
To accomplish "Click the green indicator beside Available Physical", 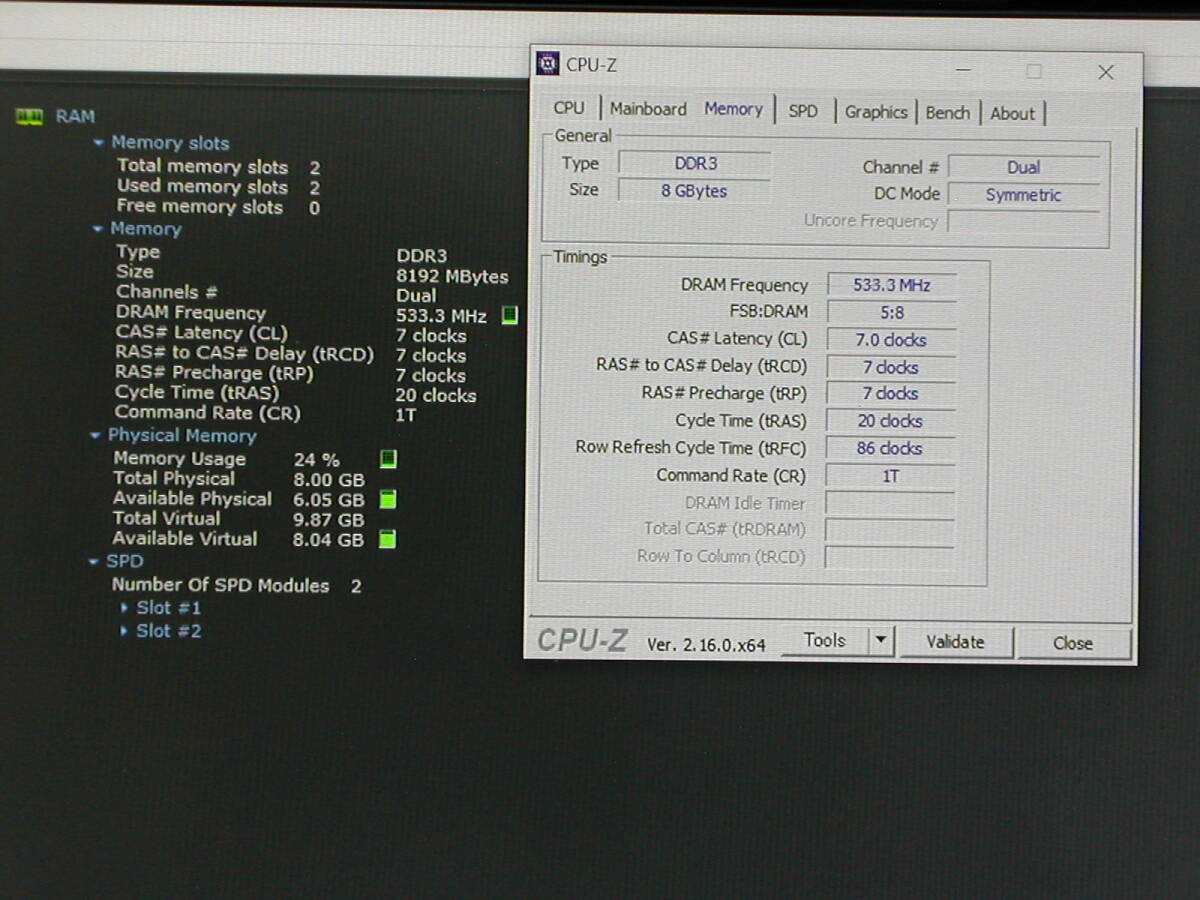I will click(x=388, y=499).
